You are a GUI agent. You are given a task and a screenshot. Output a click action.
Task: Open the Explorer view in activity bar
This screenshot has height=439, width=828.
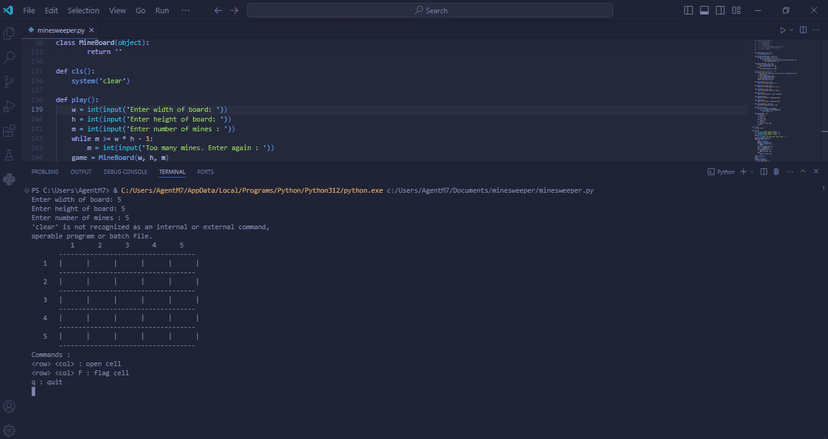click(9, 33)
